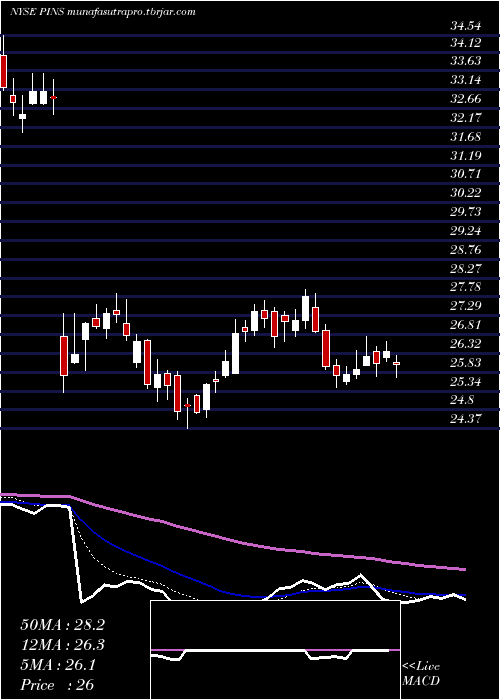
Task: Click the 32.17 price axis label
Action: pyautogui.click(x=466, y=118)
